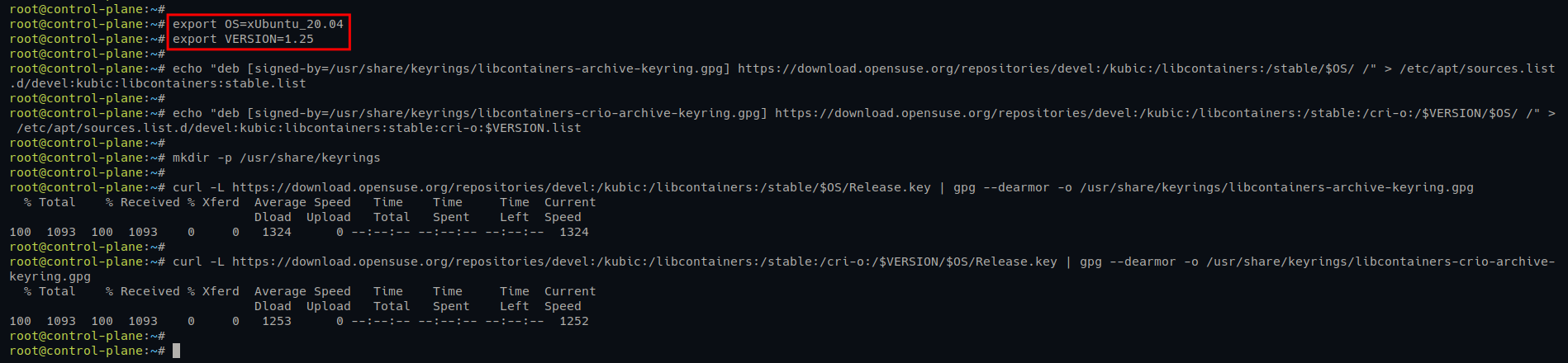This screenshot has width=1568, height=363.
Task: Click the terminal cursor on the last prompt
Action: click(176, 351)
